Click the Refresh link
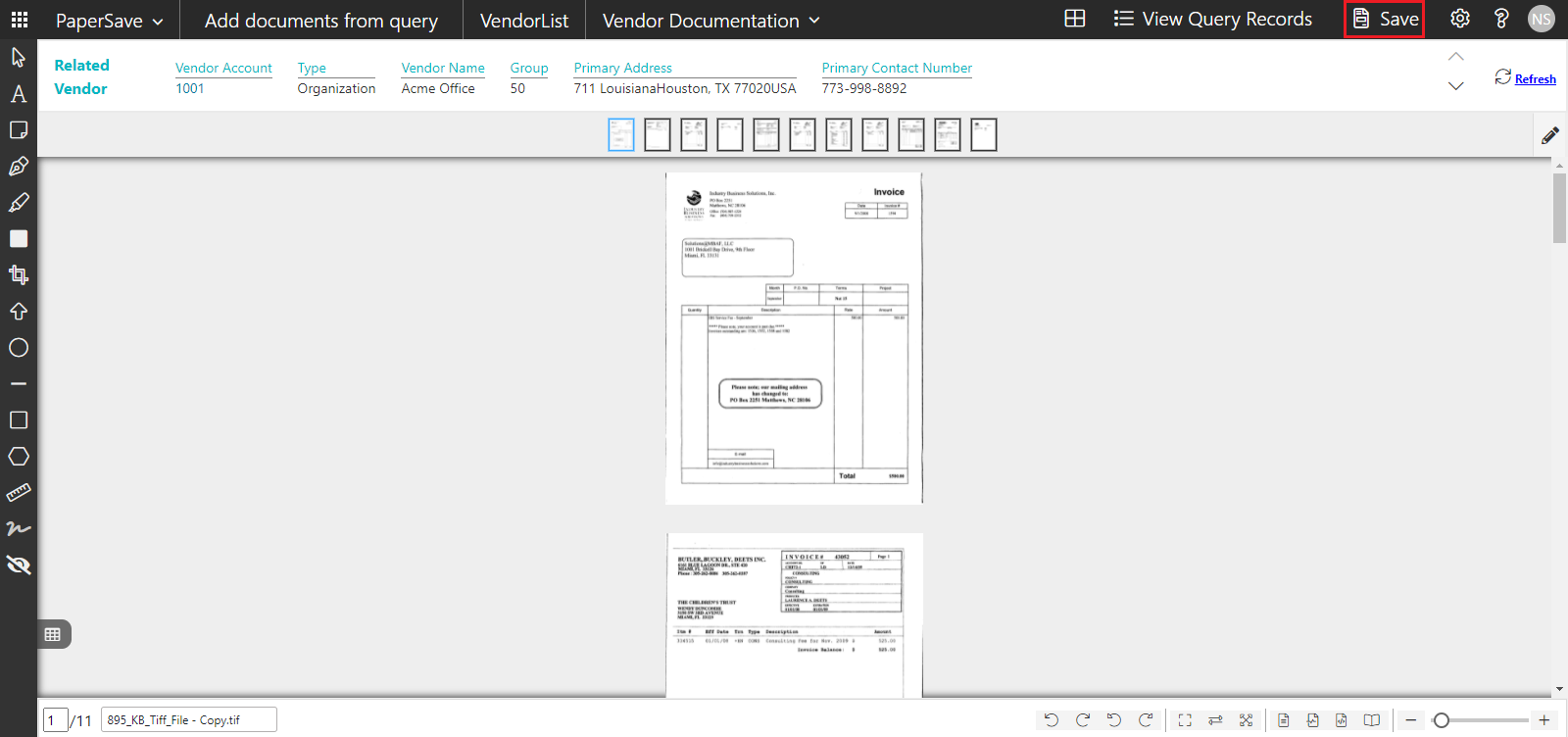Screen dimensions: 1568x737 (1535, 79)
